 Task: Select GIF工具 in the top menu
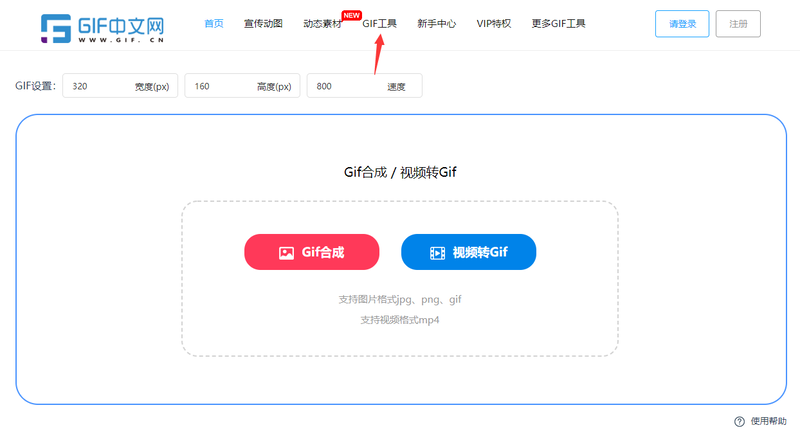pos(379,24)
